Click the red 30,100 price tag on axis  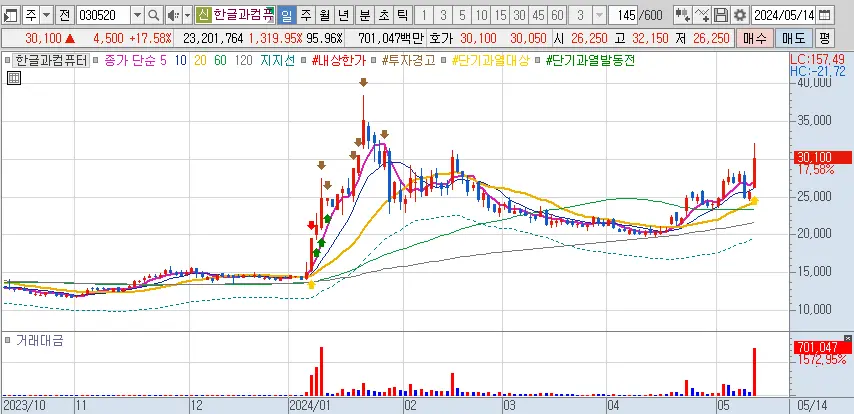[x=822, y=157]
